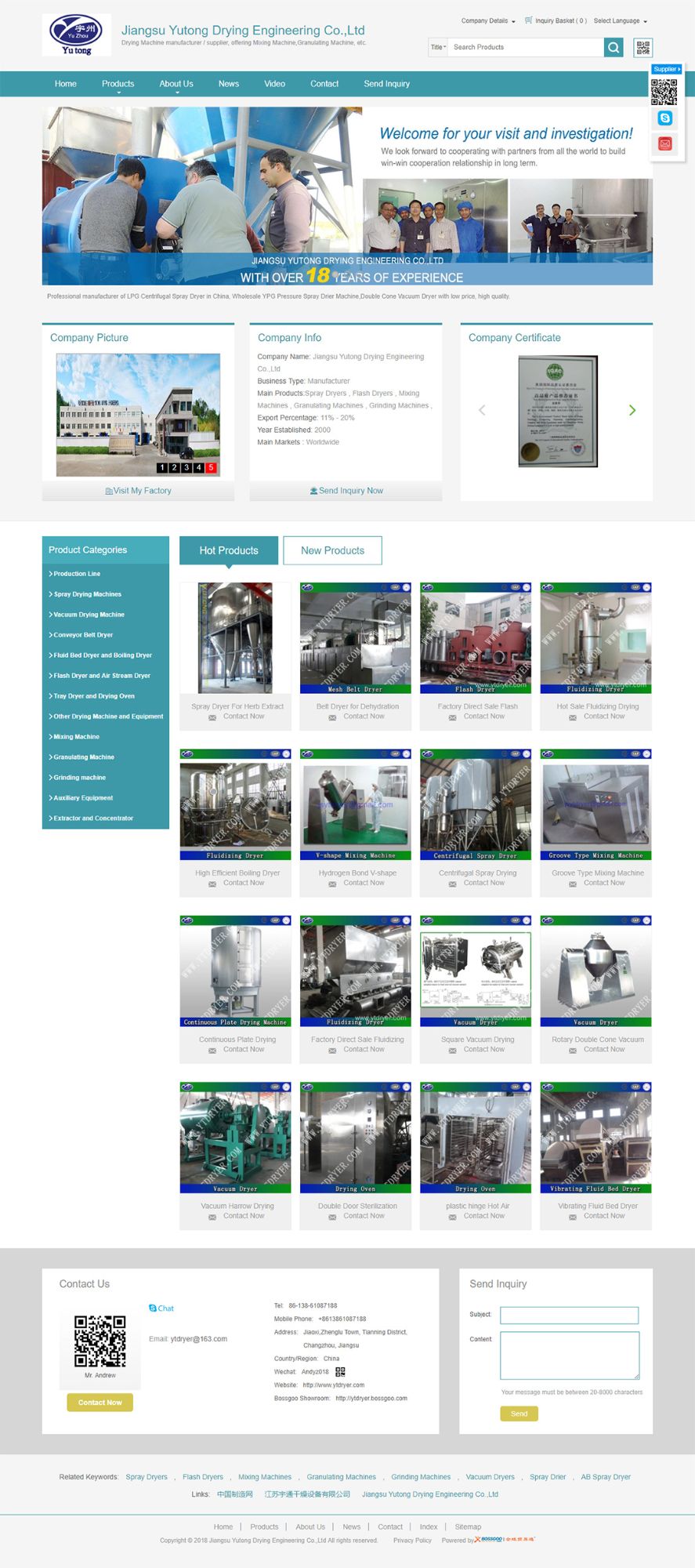This screenshot has width=695, height=1568.
Task: Open Spray Drying Machines category
Action: (88, 594)
